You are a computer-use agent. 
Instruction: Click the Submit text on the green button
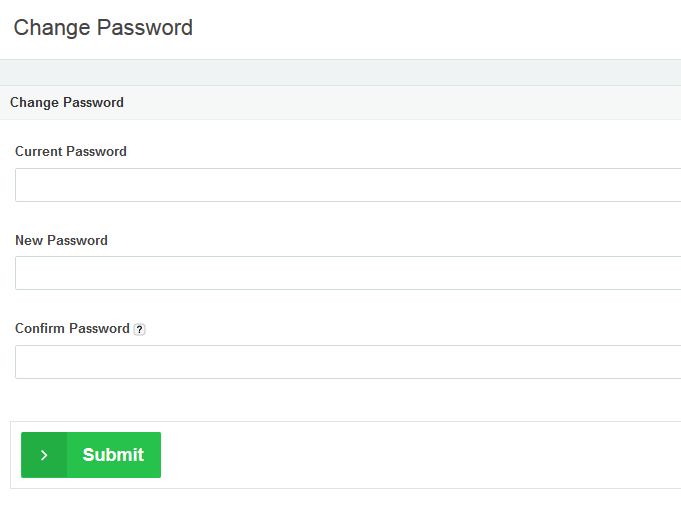coord(113,455)
